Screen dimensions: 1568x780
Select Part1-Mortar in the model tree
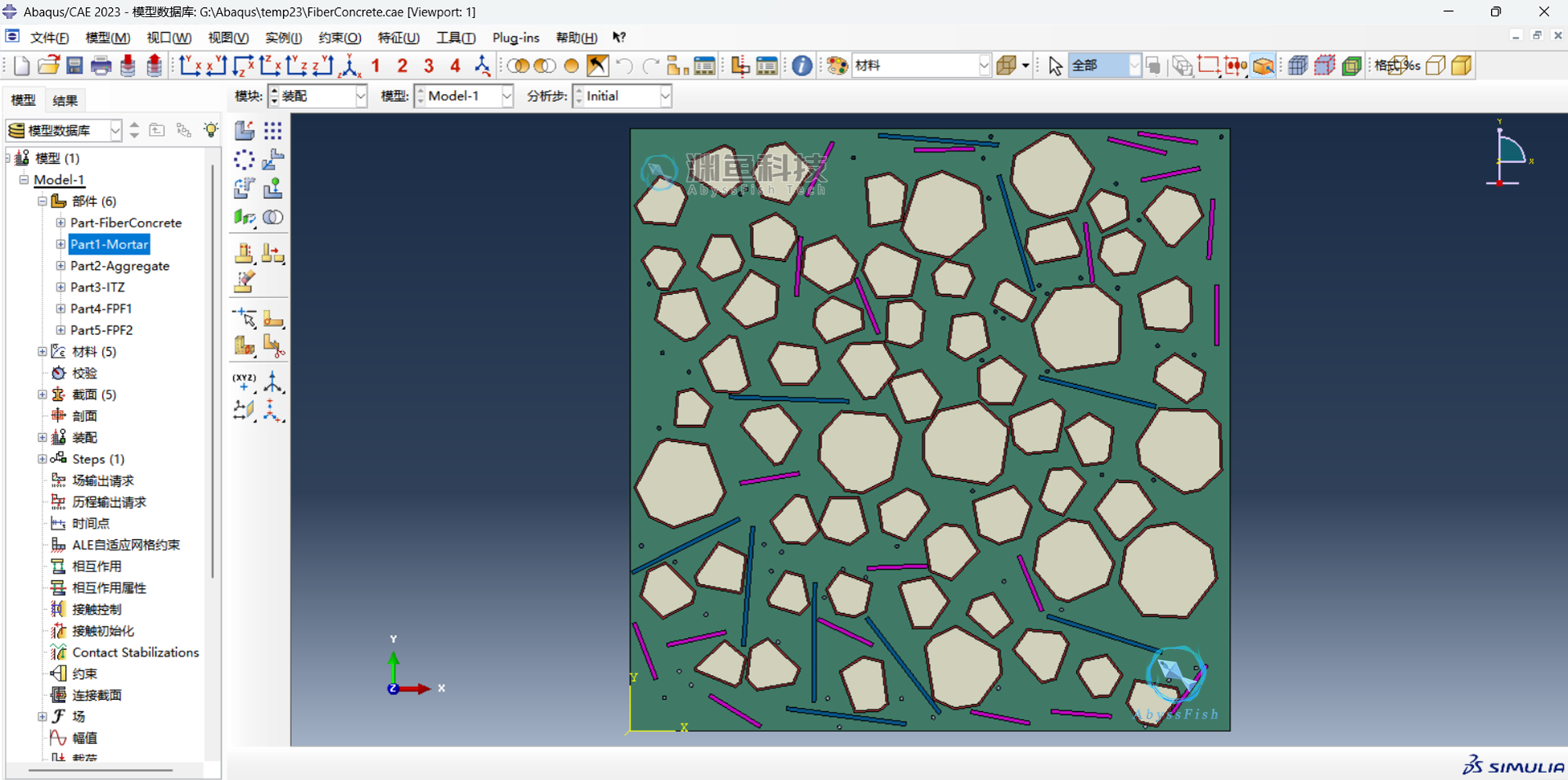pyautogui.click(x=109, y=245)
